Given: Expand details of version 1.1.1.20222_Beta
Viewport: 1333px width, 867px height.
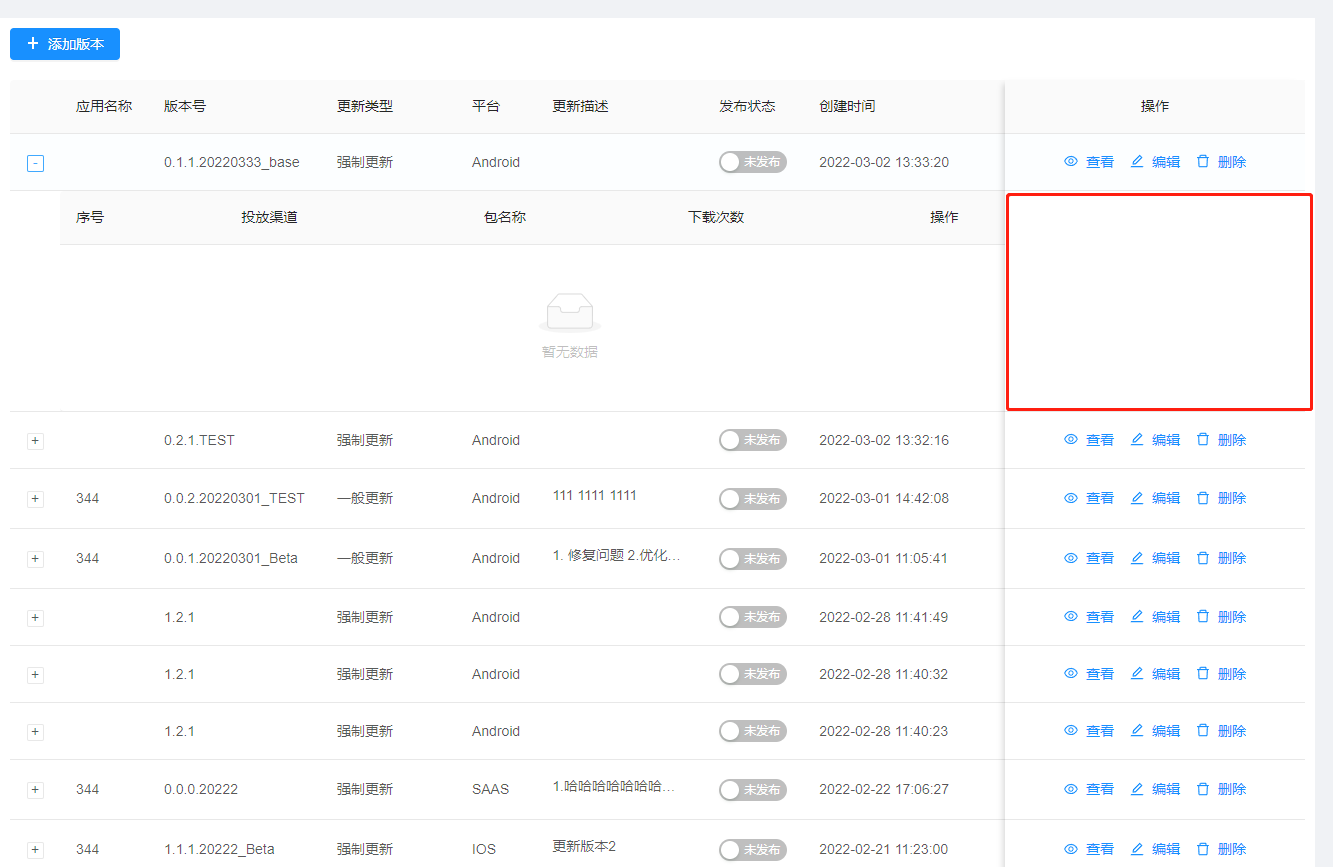Looking at the screenshot, I should (35, 849).
